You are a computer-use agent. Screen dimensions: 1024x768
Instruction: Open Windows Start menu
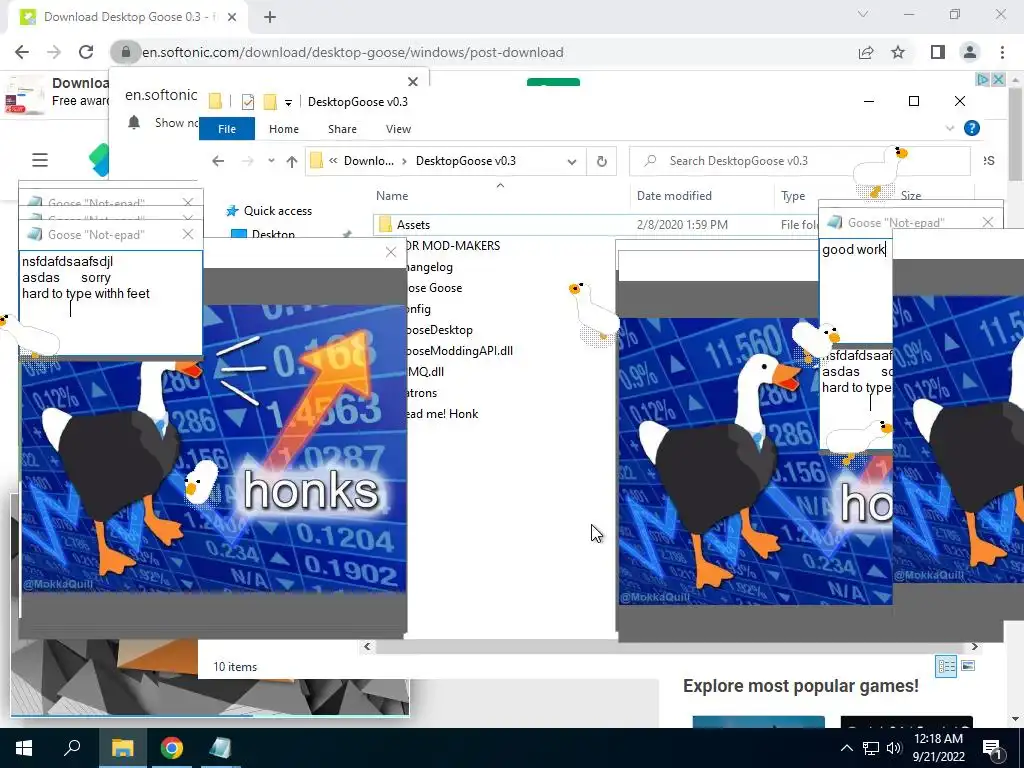coord(24,748)
